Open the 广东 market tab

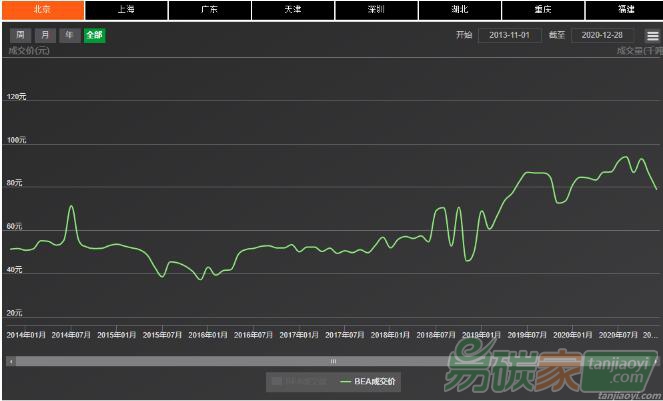209,9
